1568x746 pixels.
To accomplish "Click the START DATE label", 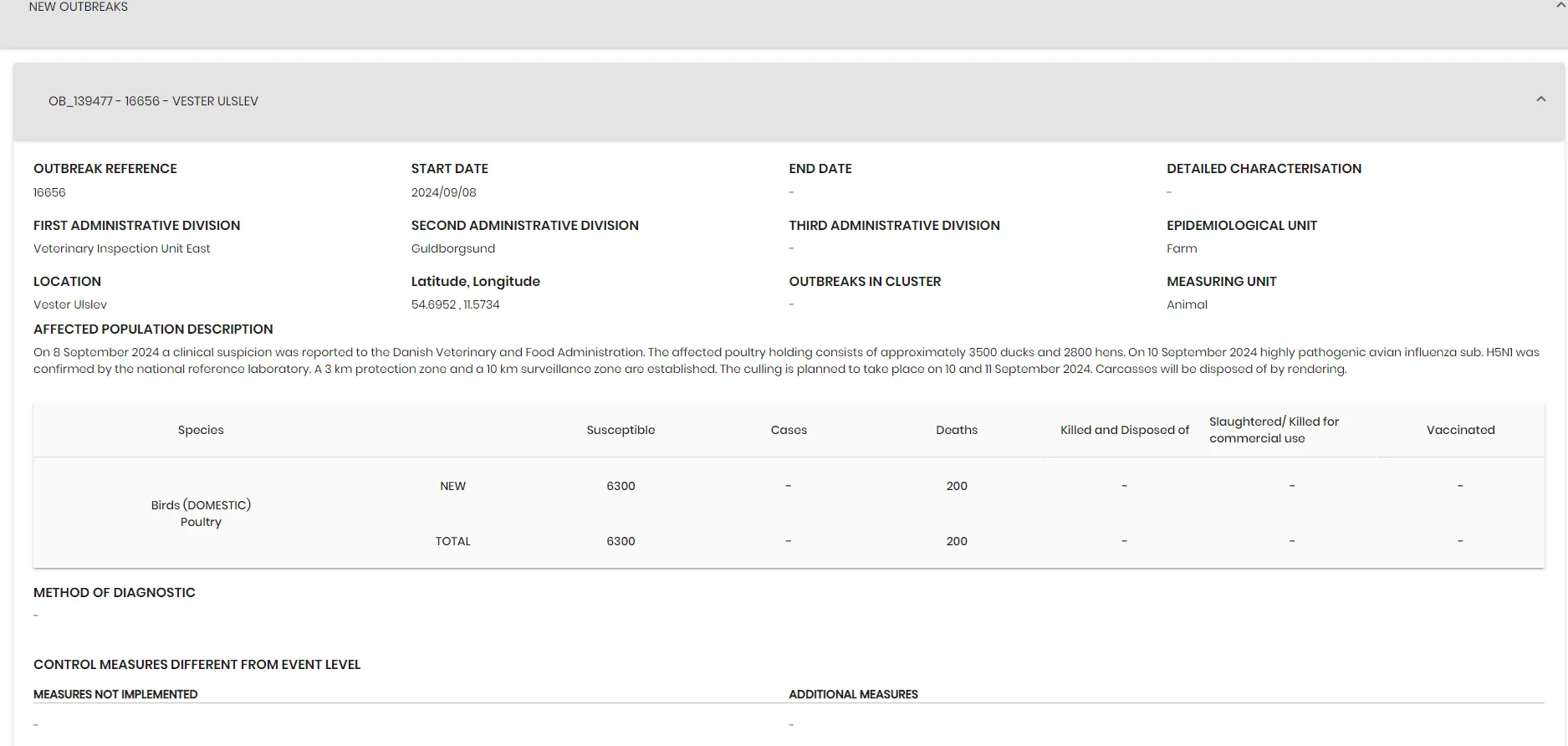I will pyautogui.click(x=449, y=169).
